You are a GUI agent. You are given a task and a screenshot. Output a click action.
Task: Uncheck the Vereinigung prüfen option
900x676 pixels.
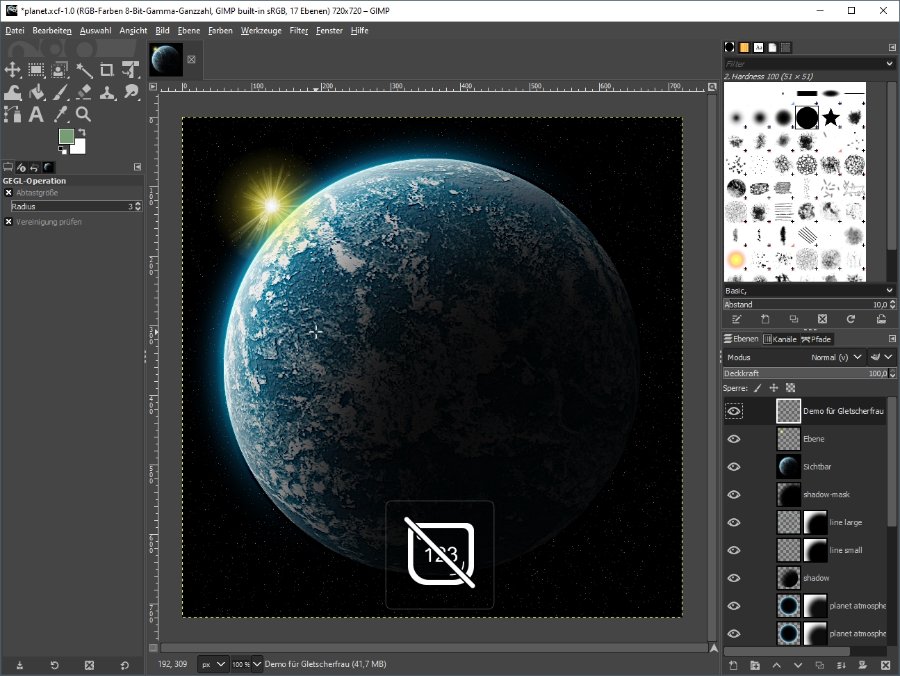point(9,222)
